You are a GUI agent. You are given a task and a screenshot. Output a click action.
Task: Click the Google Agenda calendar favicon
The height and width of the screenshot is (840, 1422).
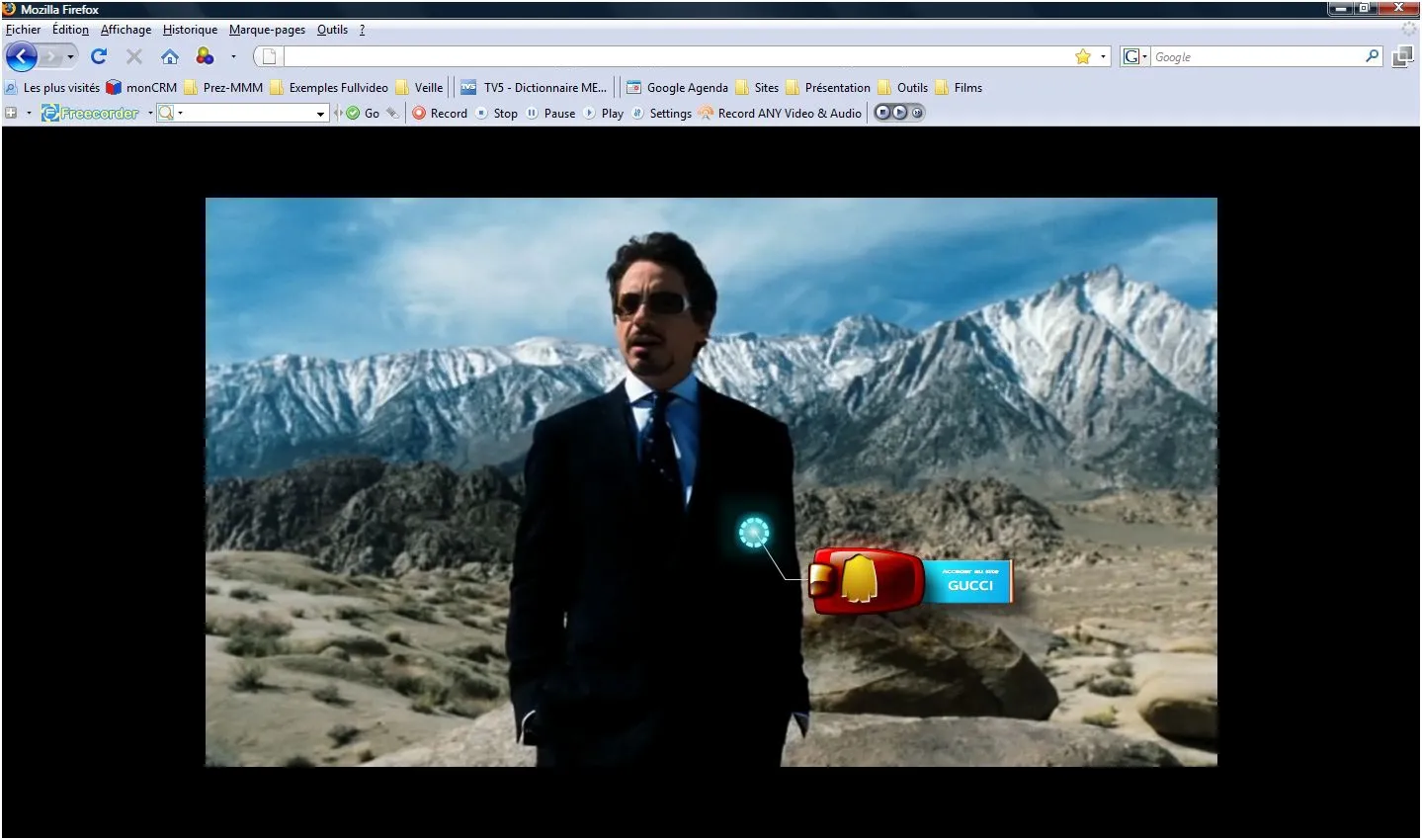point(633,88)
